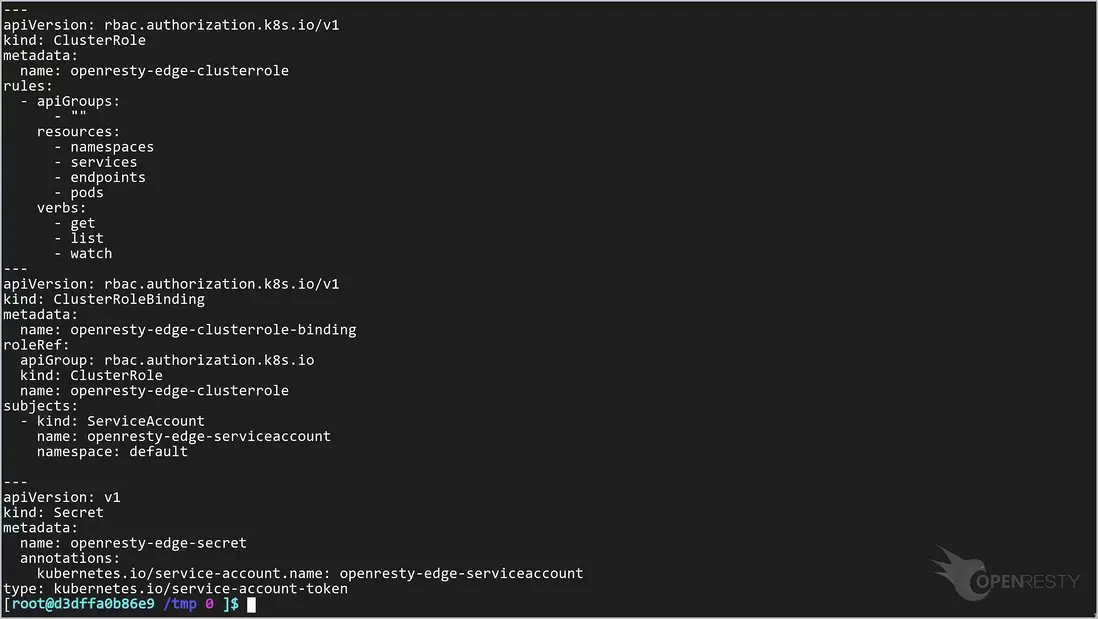Screen dimensions: 1098x619
Task: Click the root@d3dffa0b86e9 prompt hostname
Action: click(x=82, y=604)
